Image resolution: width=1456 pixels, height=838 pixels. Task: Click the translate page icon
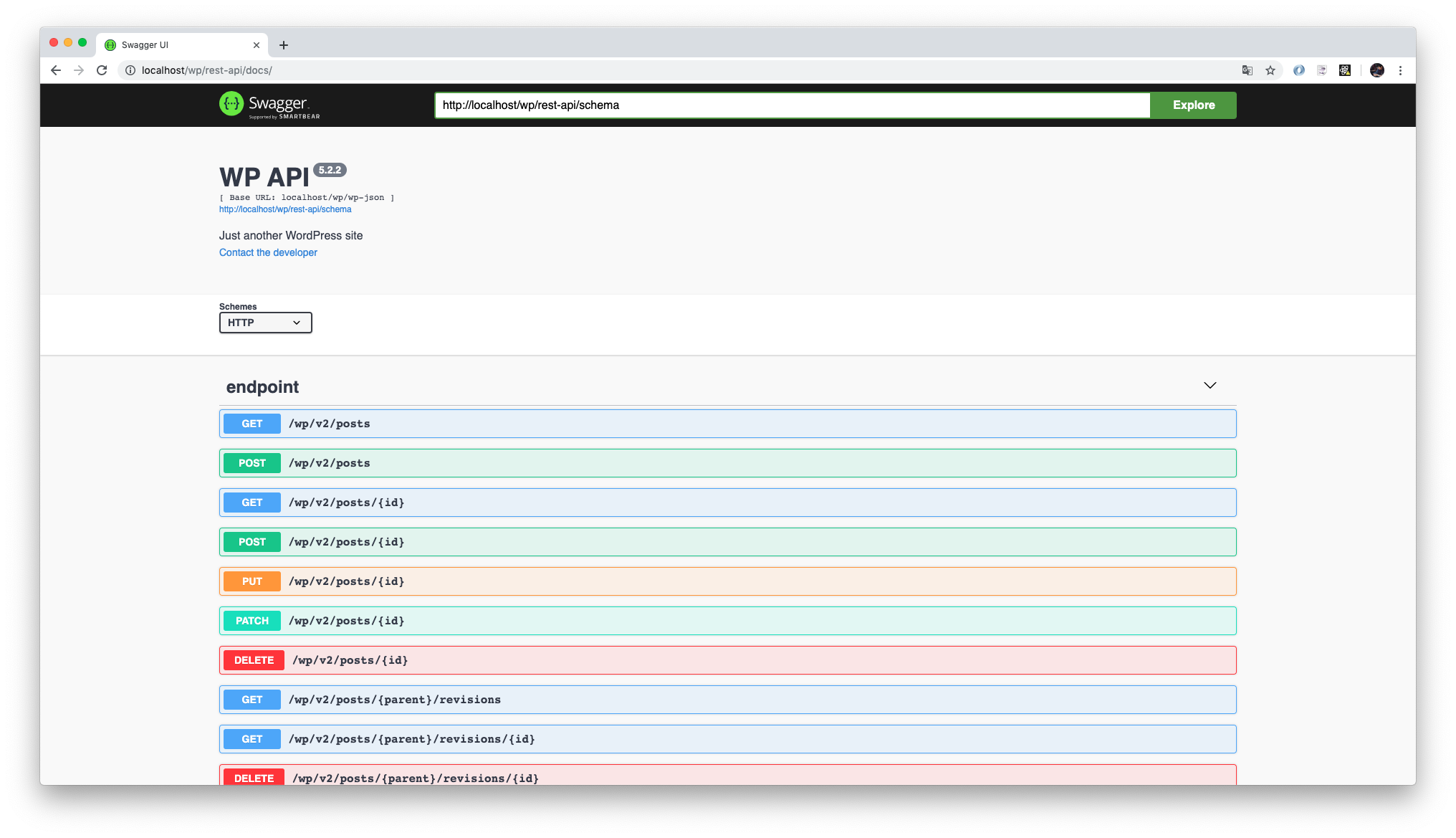coord(1247,70)
